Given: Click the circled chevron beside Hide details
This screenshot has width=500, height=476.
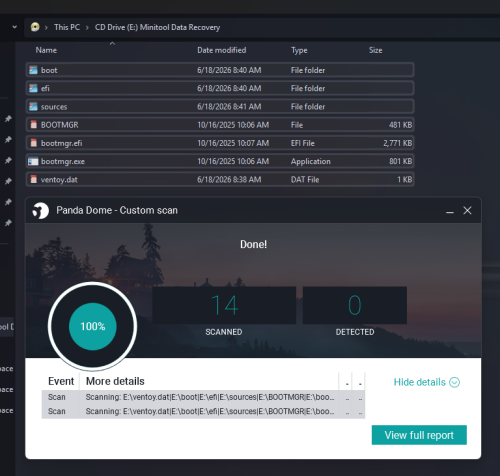Looking at the screenshot, I should click(454, 382).
